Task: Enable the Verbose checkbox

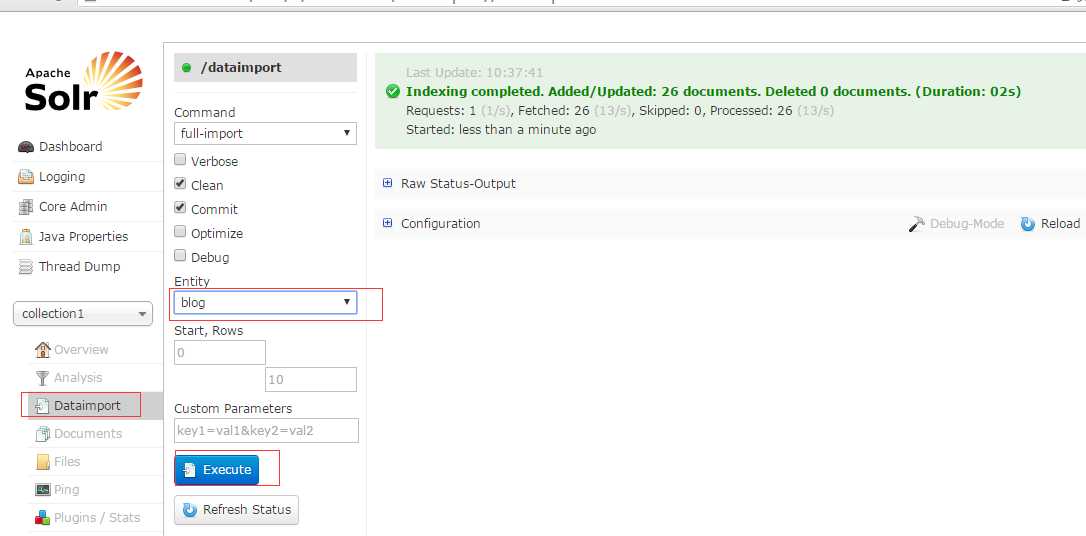Action: tap(180, 160)
